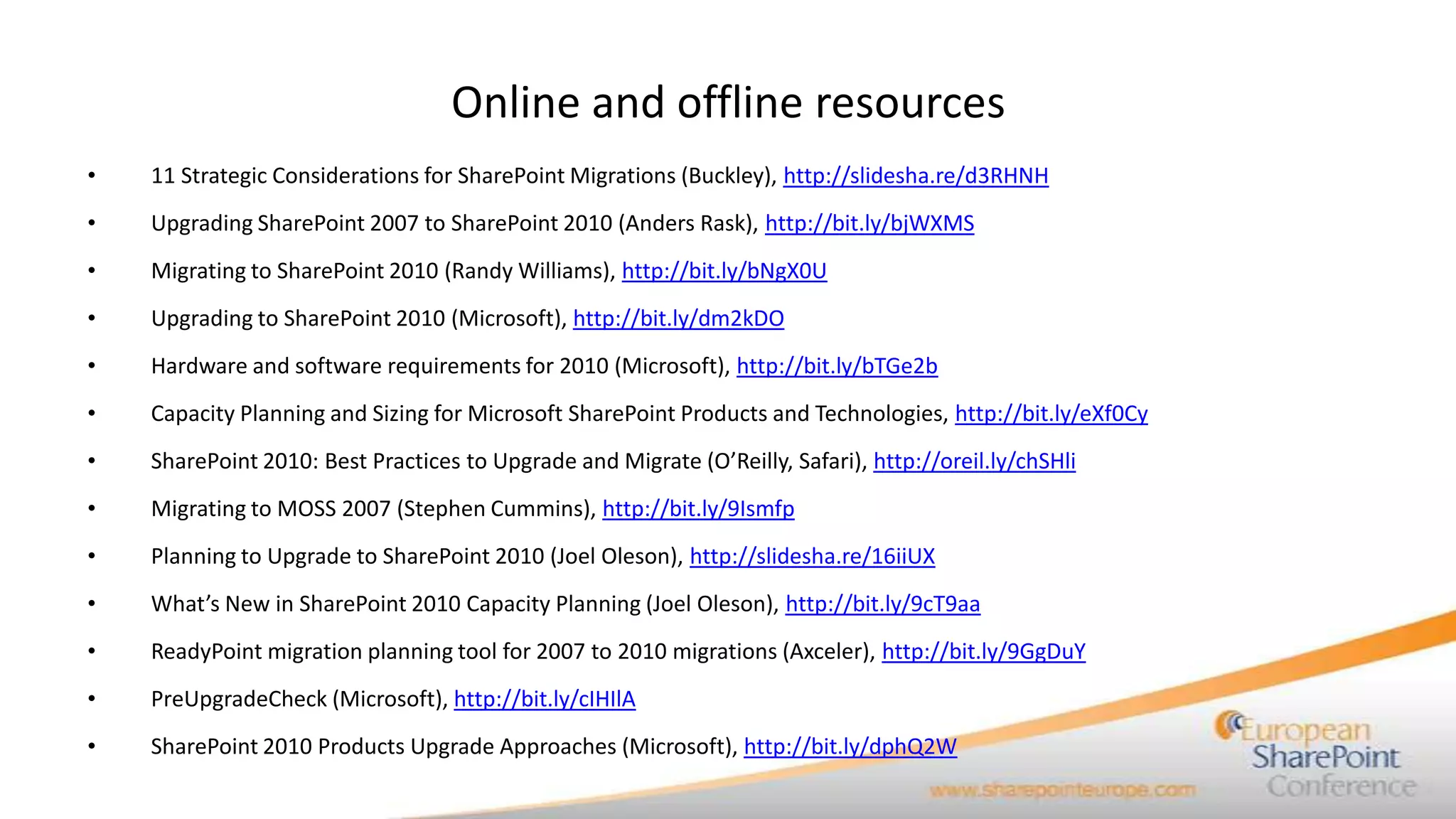Click text Capacity Planning and Sizing for Microsoft
Screen dimensions: 1456x819
(x=356, y=414)
